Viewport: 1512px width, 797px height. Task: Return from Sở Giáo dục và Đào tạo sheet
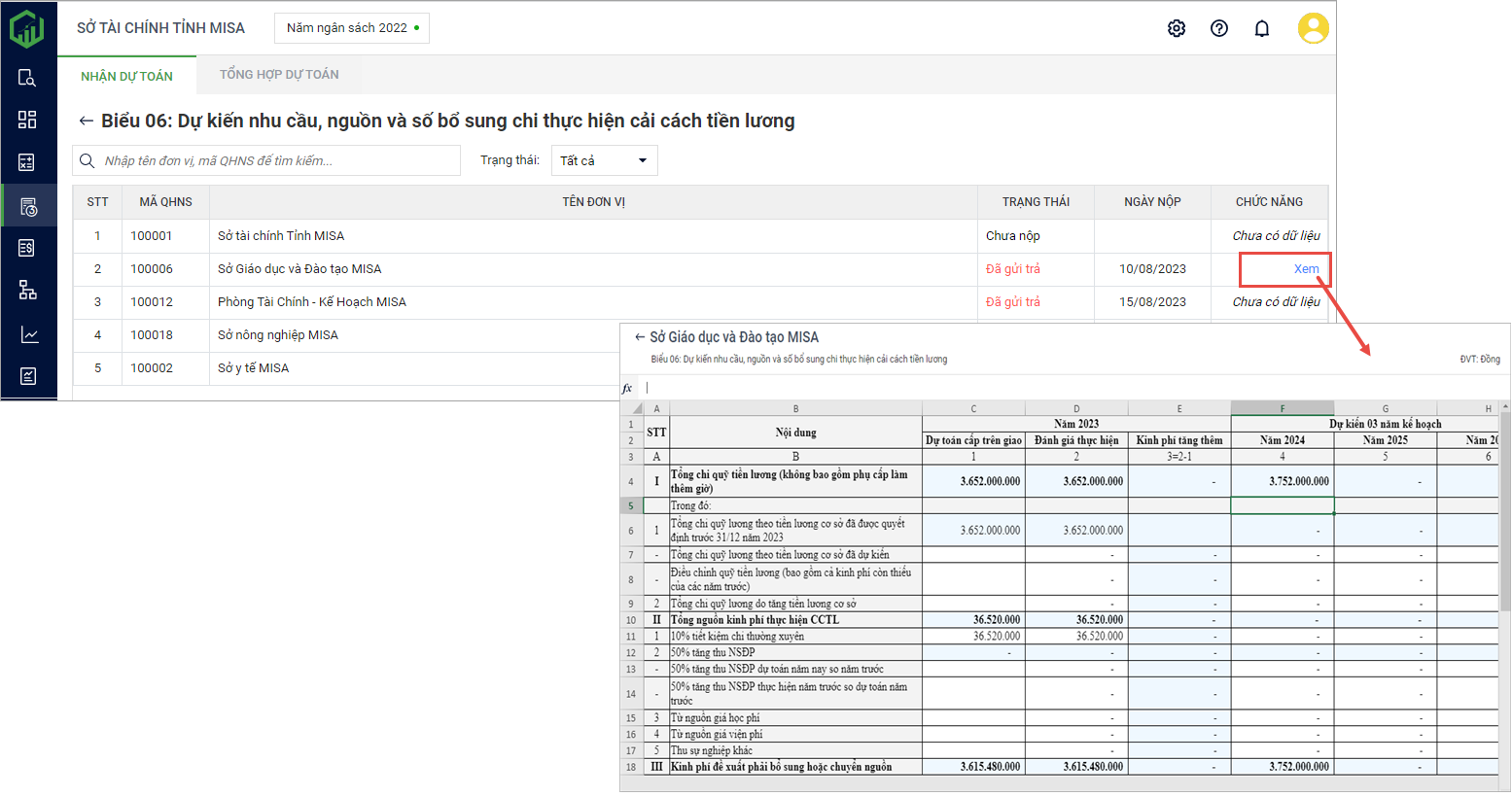639,337
